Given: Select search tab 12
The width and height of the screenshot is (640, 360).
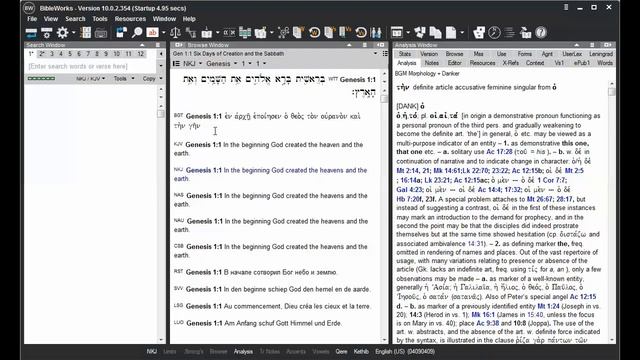Looking at the screenshot, I should [140, 54].
